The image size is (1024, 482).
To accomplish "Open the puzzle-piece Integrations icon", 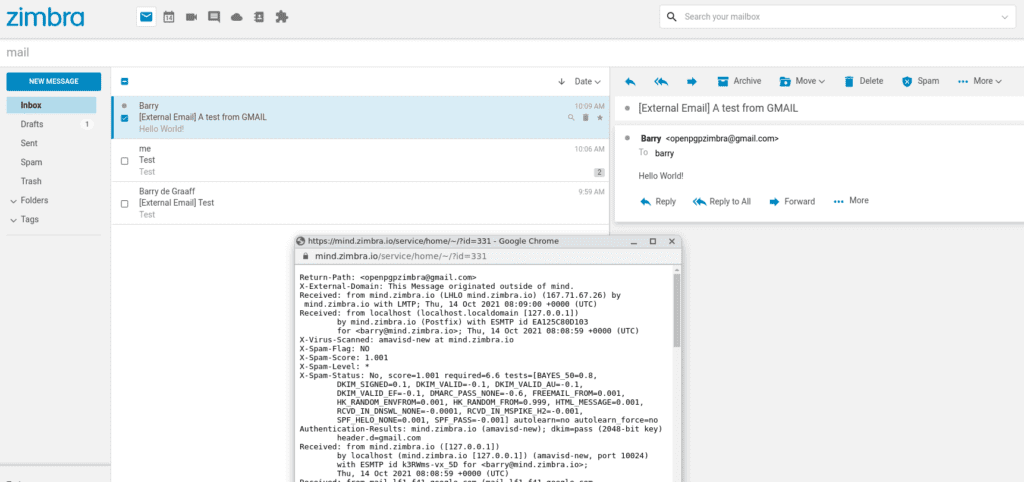I will [x=281, y=17].
